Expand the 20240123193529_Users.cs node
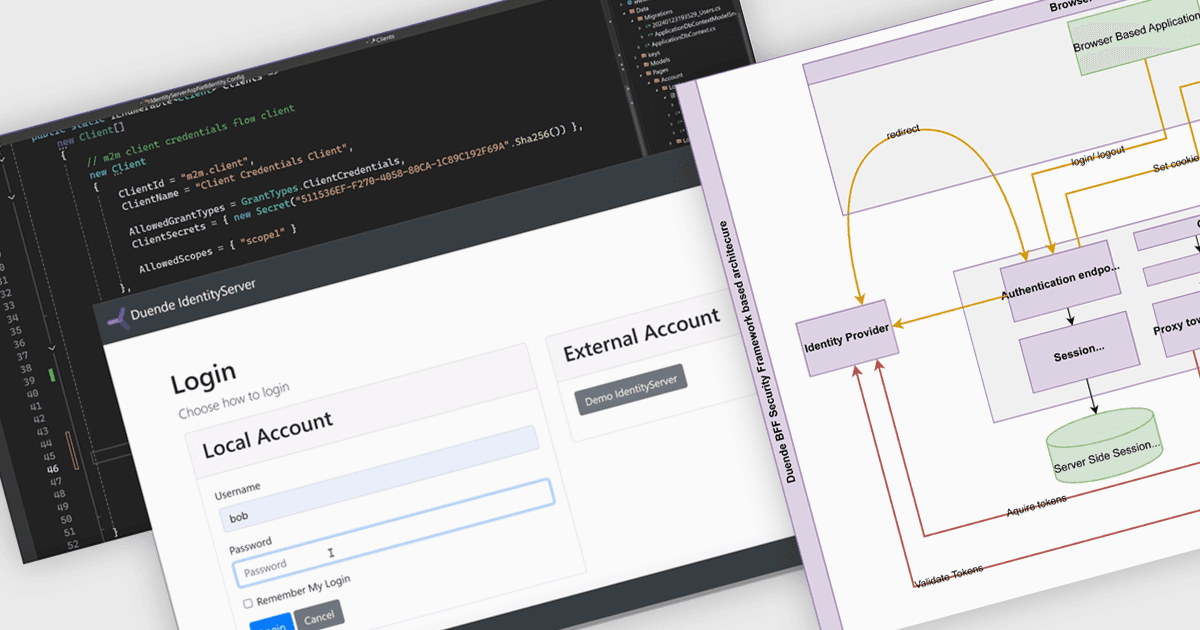1200x630 pixels. tap(640, 28)
